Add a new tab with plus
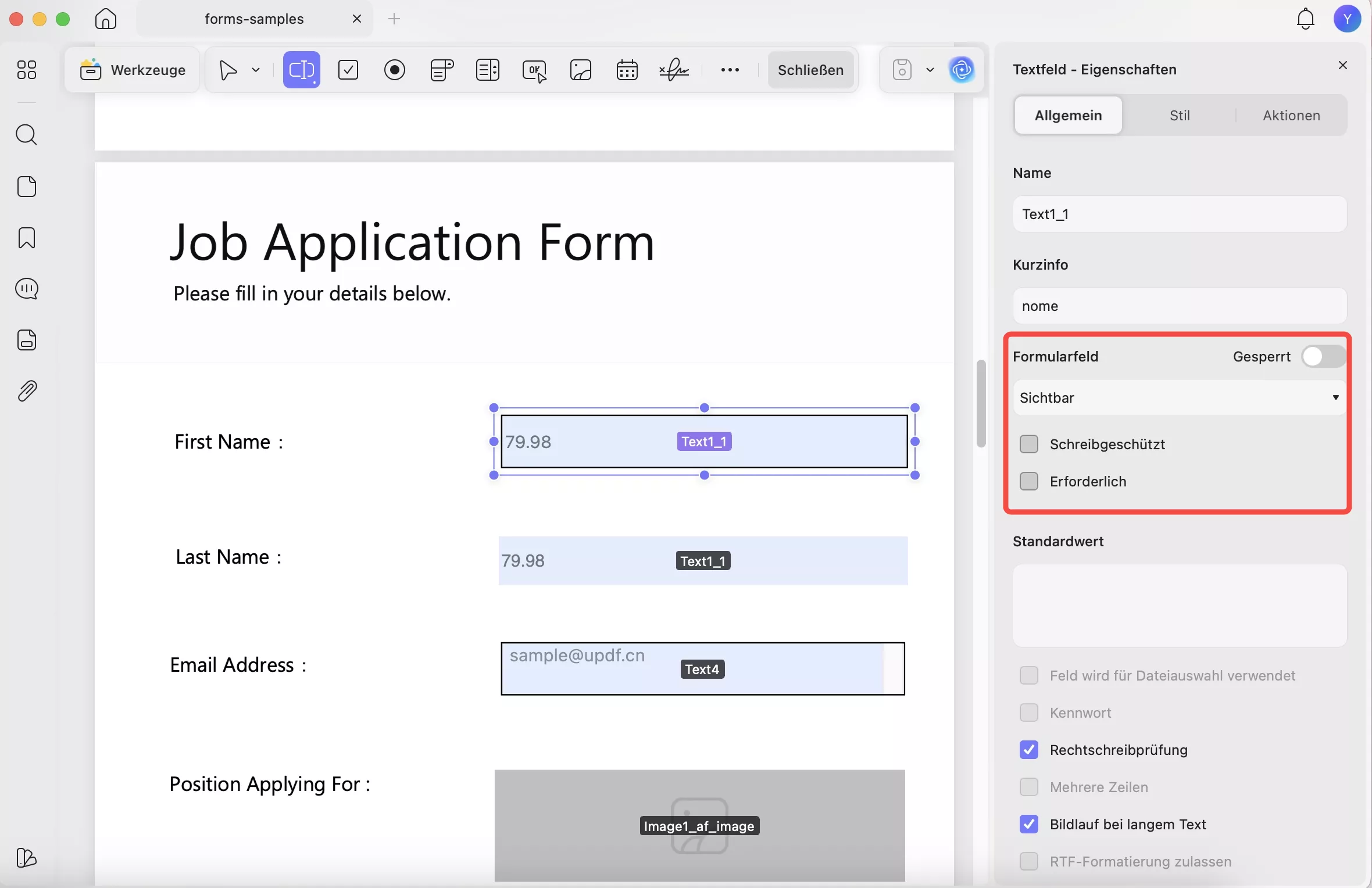The height and width of the screenshot is (888, 1372). click(x=394, y=19)
